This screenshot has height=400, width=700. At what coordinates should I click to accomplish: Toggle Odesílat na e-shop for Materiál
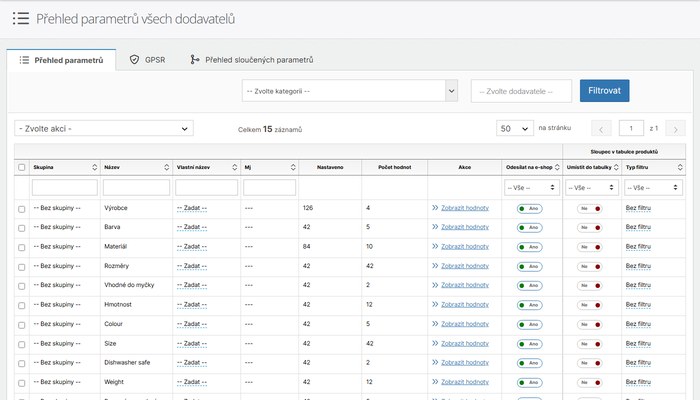pyautogui.click(x=529, y=247)
